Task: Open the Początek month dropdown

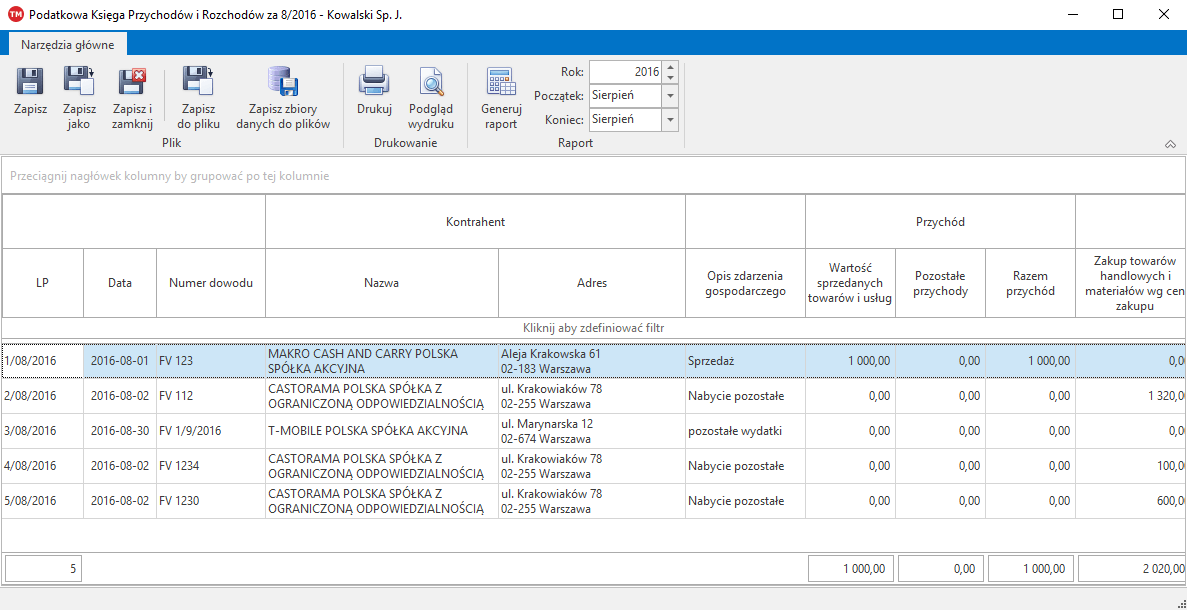Action: [670, 96]
